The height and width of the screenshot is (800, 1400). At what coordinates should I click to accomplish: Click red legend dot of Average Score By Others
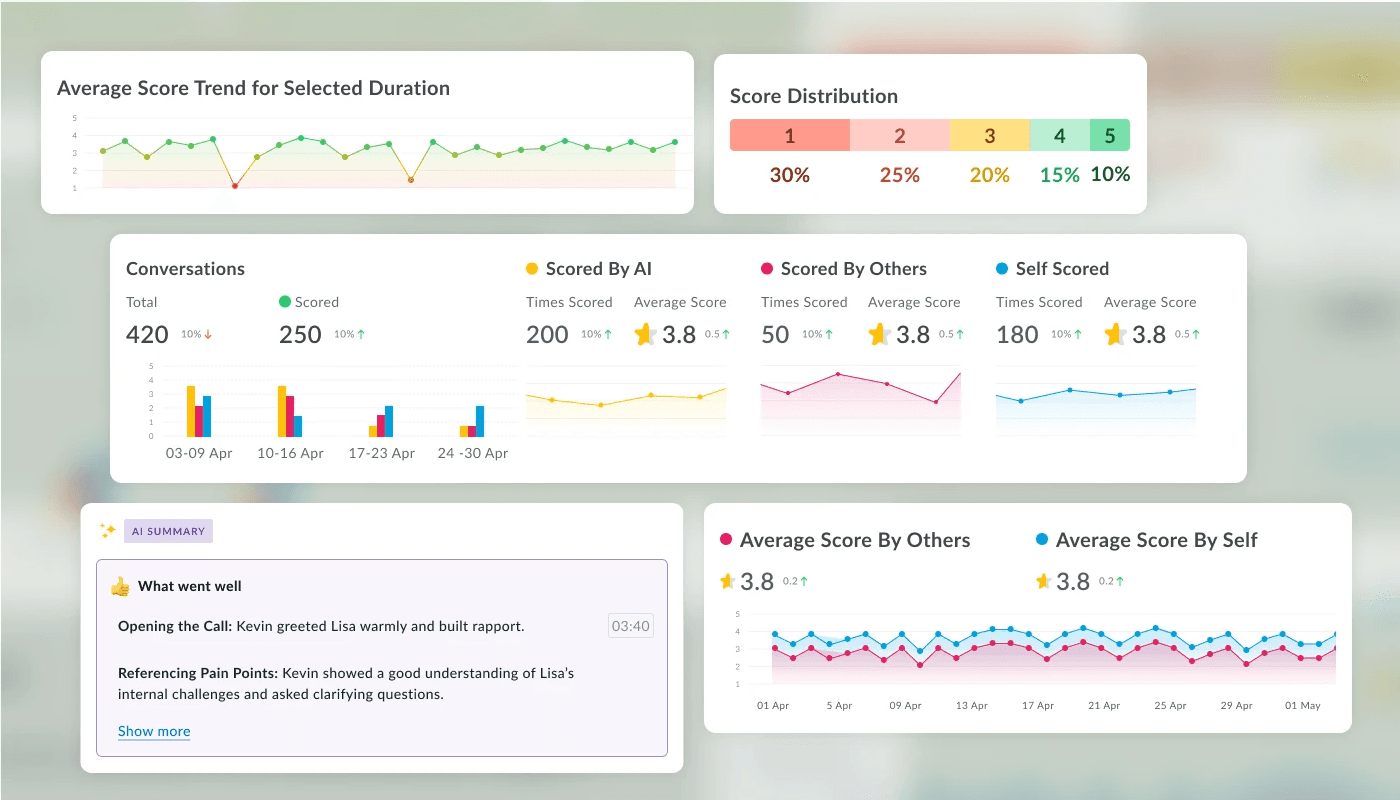click(726, 540)
